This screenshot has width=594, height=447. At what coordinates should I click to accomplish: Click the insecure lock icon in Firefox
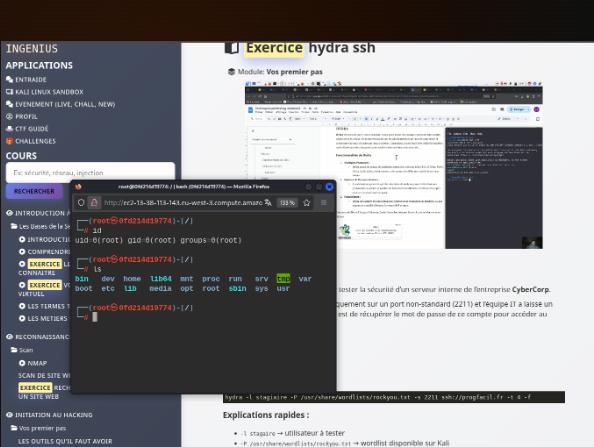[x=94, y=203]
